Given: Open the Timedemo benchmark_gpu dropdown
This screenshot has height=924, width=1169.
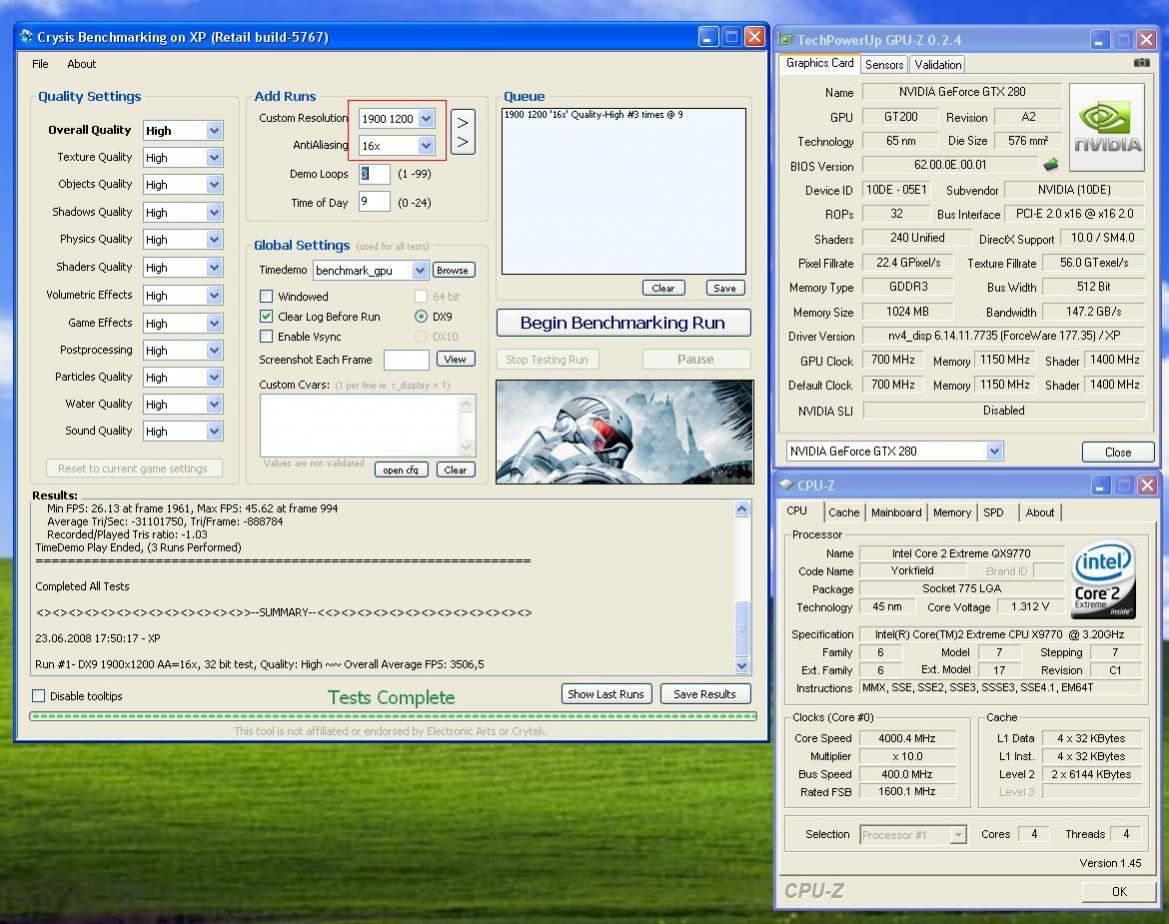Looking at the screenshot, I should (420, 270).
